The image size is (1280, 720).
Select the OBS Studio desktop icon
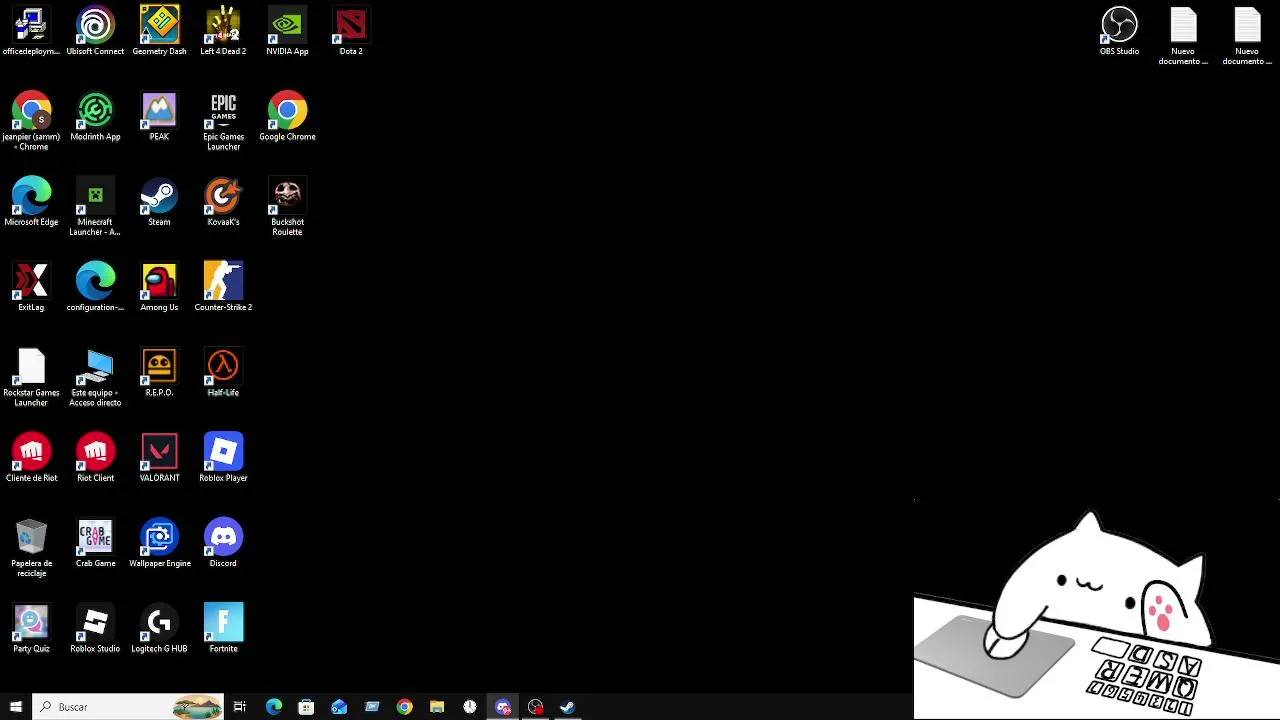(1119, 31)
